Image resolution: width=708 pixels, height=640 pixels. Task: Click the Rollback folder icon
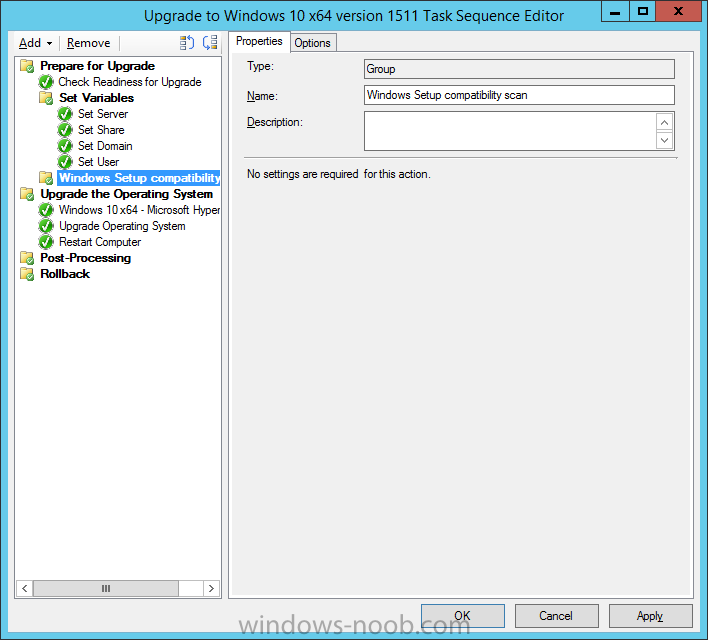tap(27, 274)
